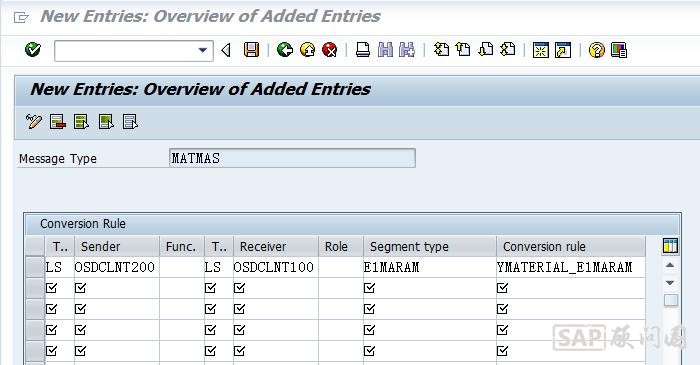Open Find with the binoculars icon
The width and height of the screenshot is (700, 365).
pos(385,50)
